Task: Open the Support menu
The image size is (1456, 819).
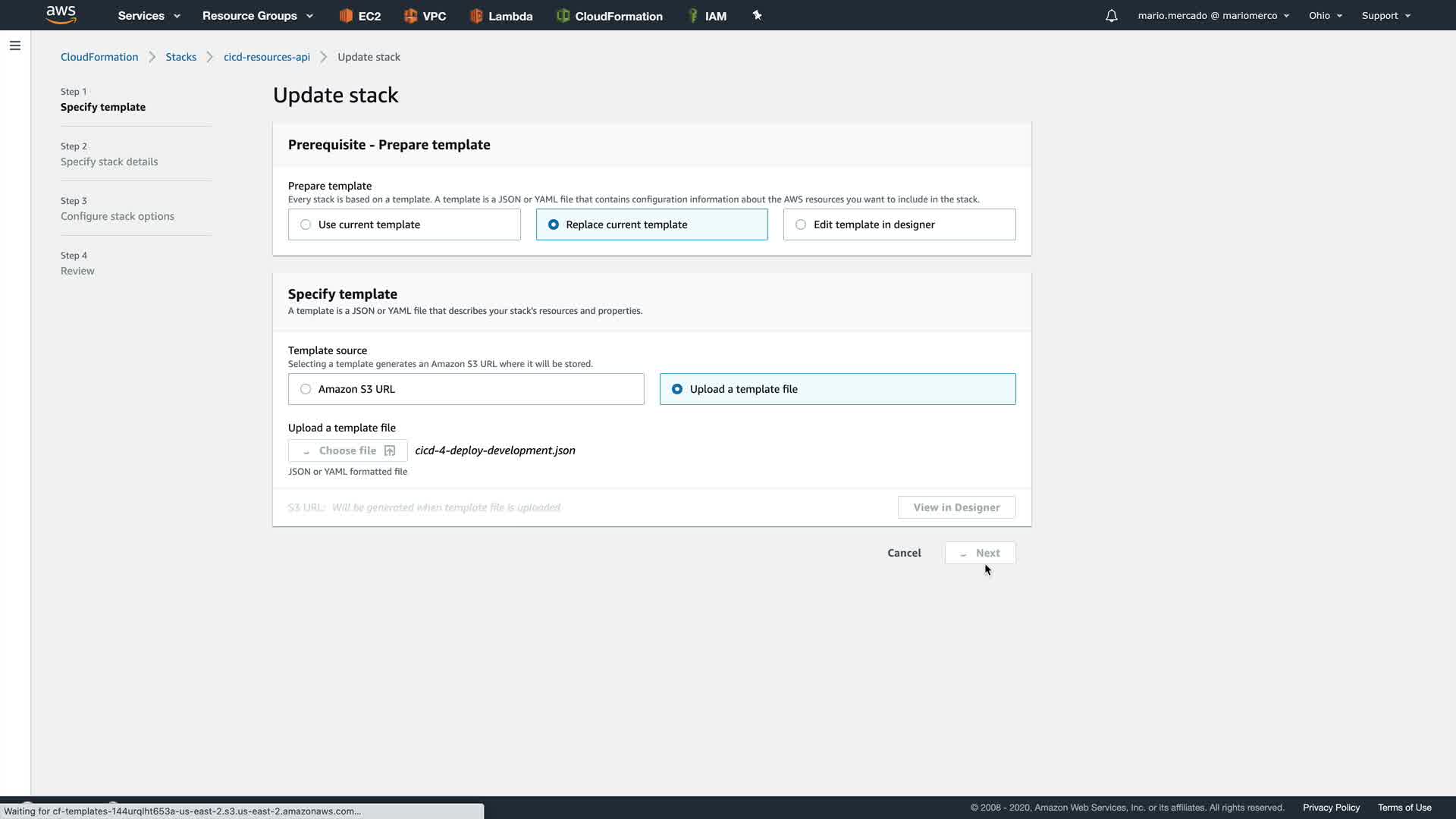Action: pyautogui.click(x=1385, y=16)
